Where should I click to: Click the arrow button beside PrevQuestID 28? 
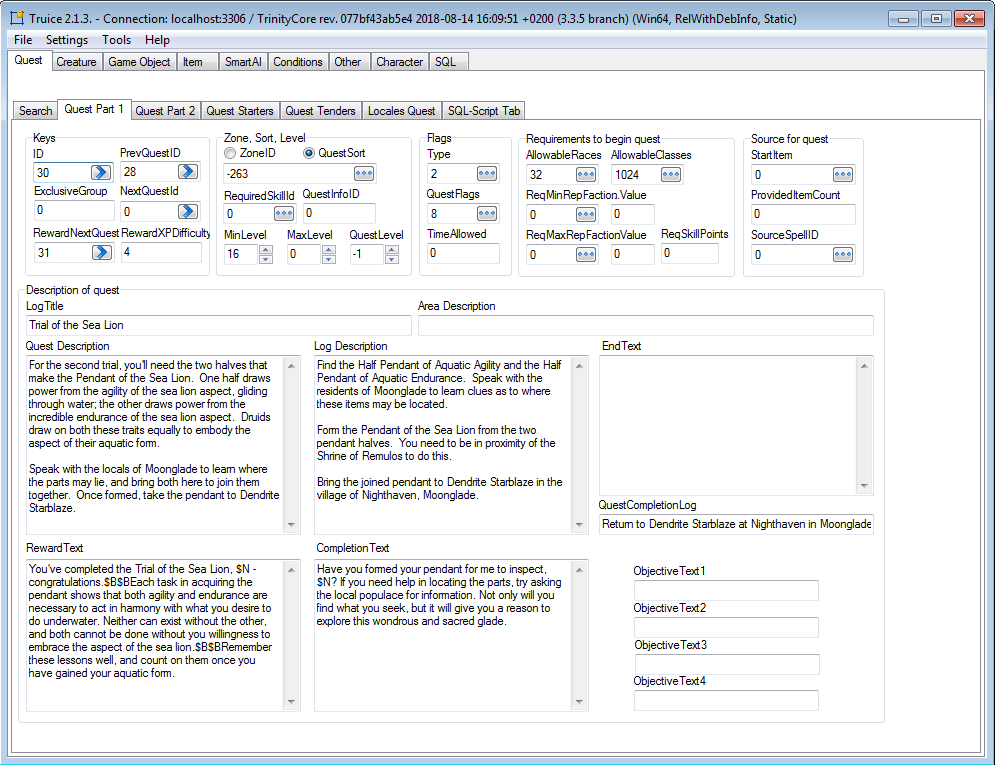188,171
